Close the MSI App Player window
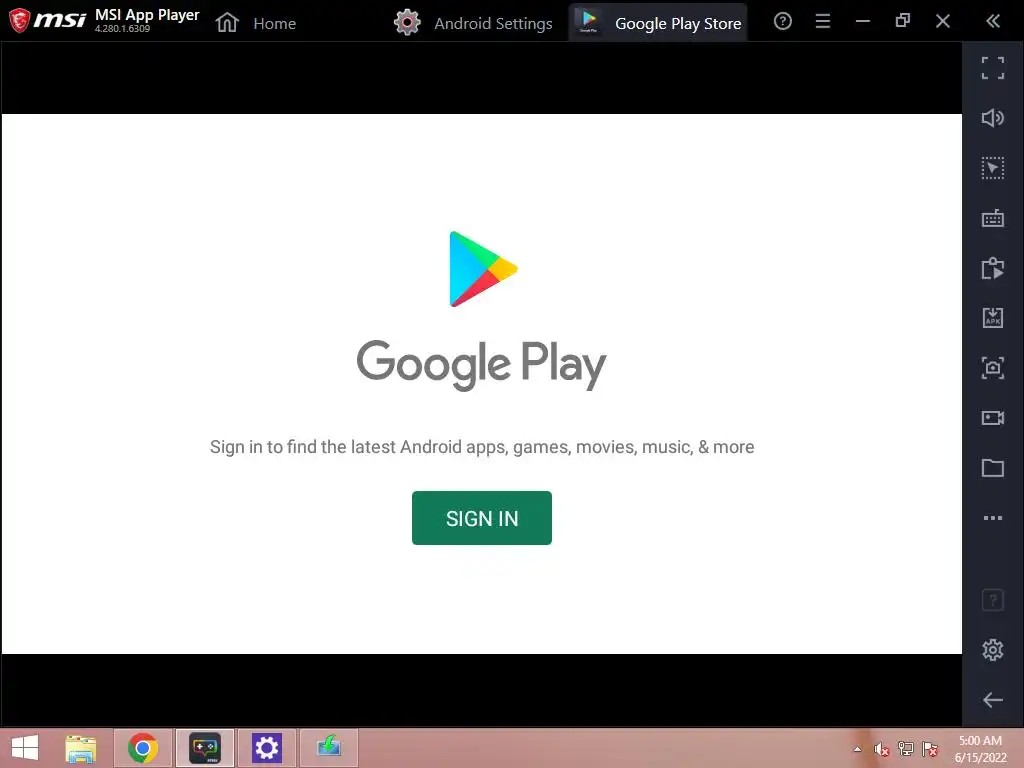1024x768 pixels. click(942, 22)
